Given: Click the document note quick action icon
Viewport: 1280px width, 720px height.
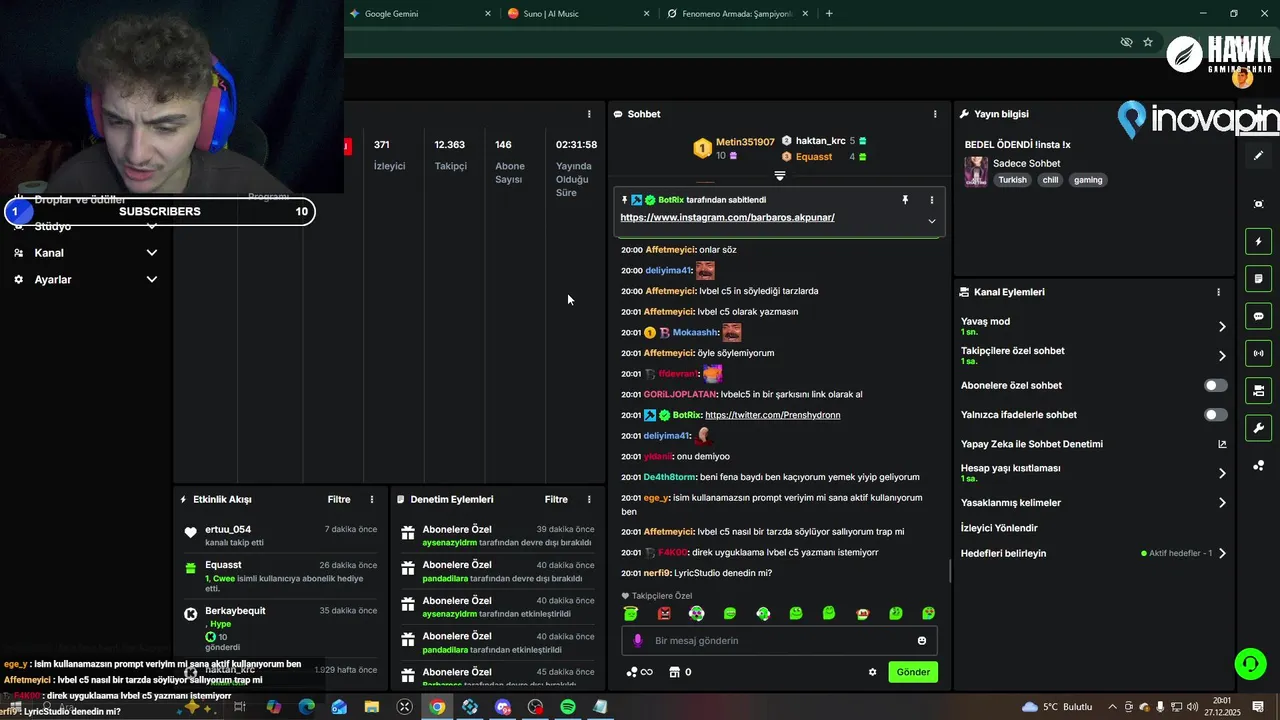Looking at the screenshot, I should click(x=1258, y=278).
